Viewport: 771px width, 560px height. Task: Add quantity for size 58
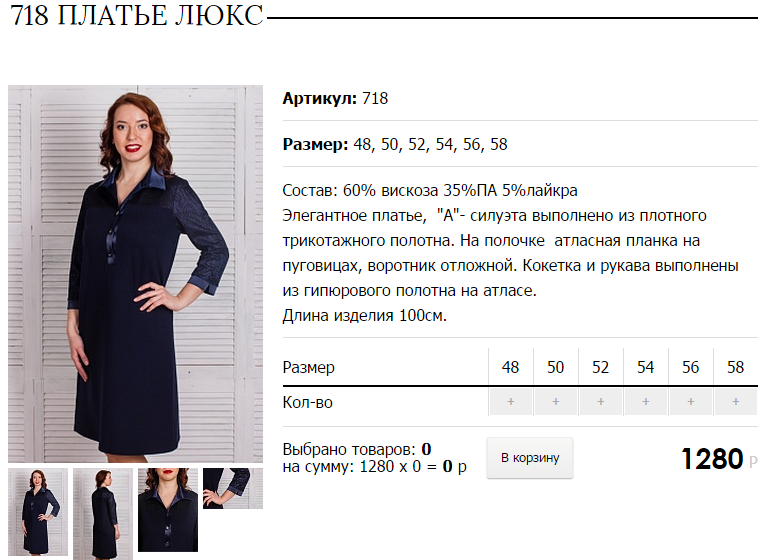click(736, 402)
